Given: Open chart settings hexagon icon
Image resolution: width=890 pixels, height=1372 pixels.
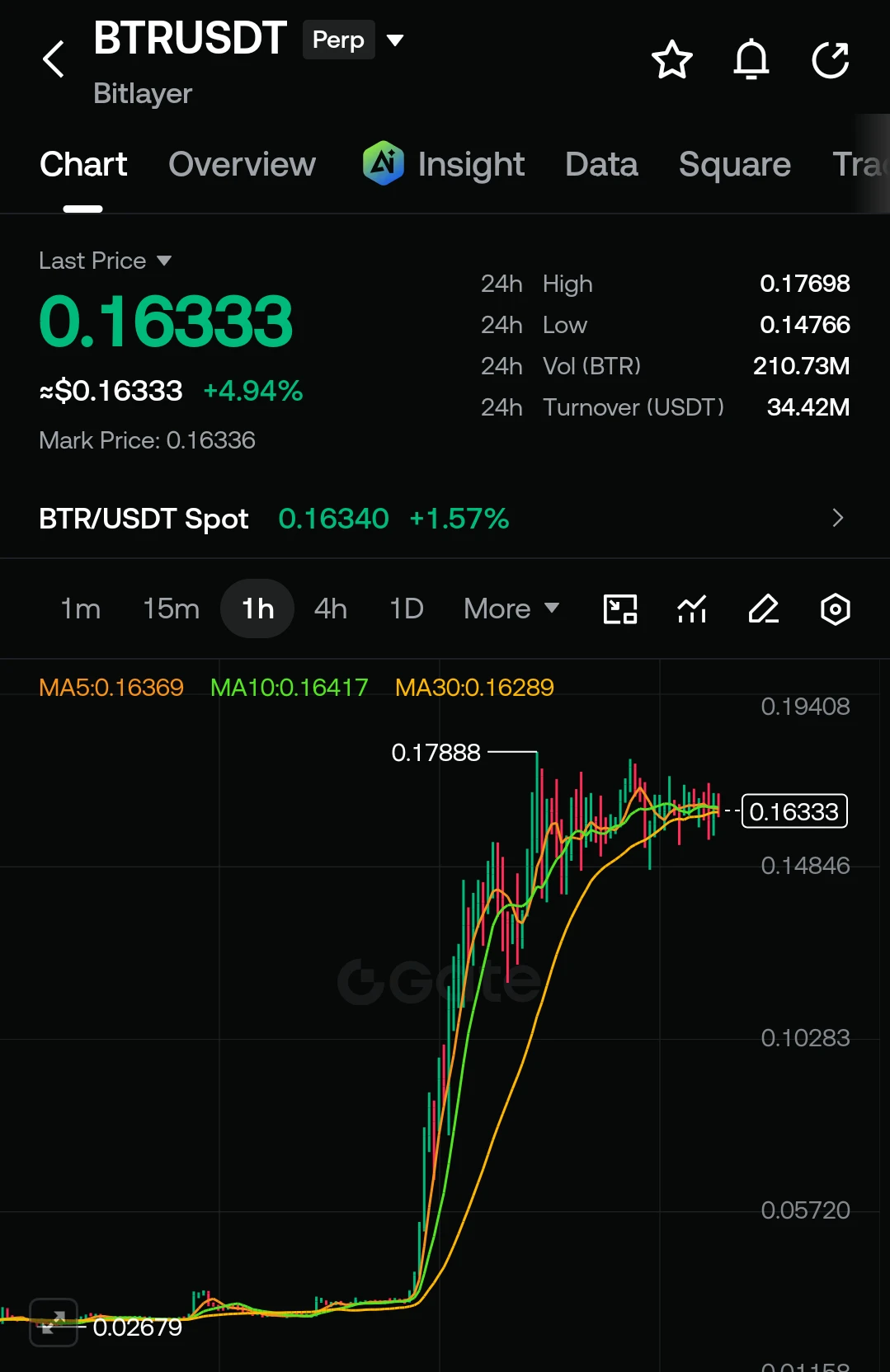Looking at the screenshot, I should (835, 609).
